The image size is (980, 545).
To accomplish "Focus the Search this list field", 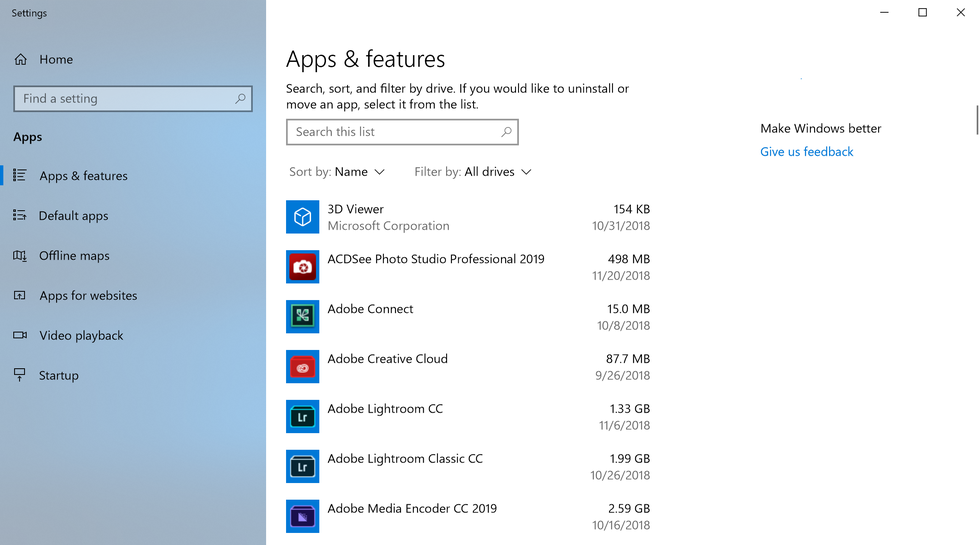I will pyautogui.click(x=402, y=132).
